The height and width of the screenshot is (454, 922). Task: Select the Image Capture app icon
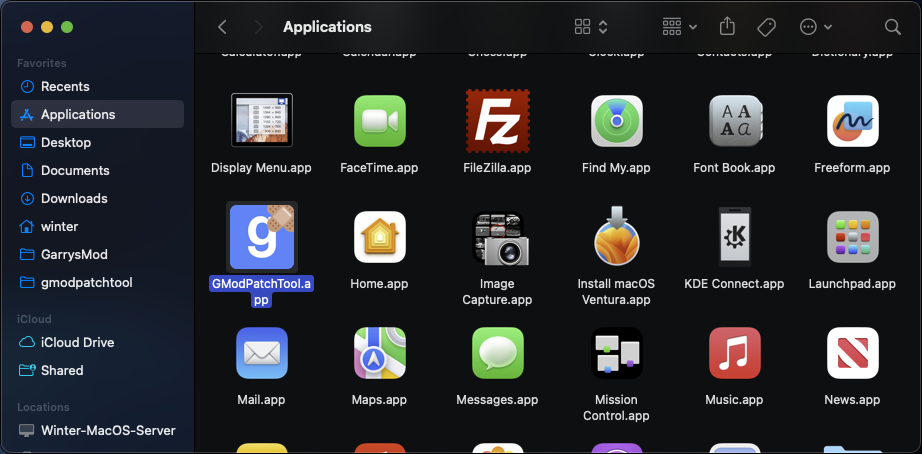coord(497,237)
